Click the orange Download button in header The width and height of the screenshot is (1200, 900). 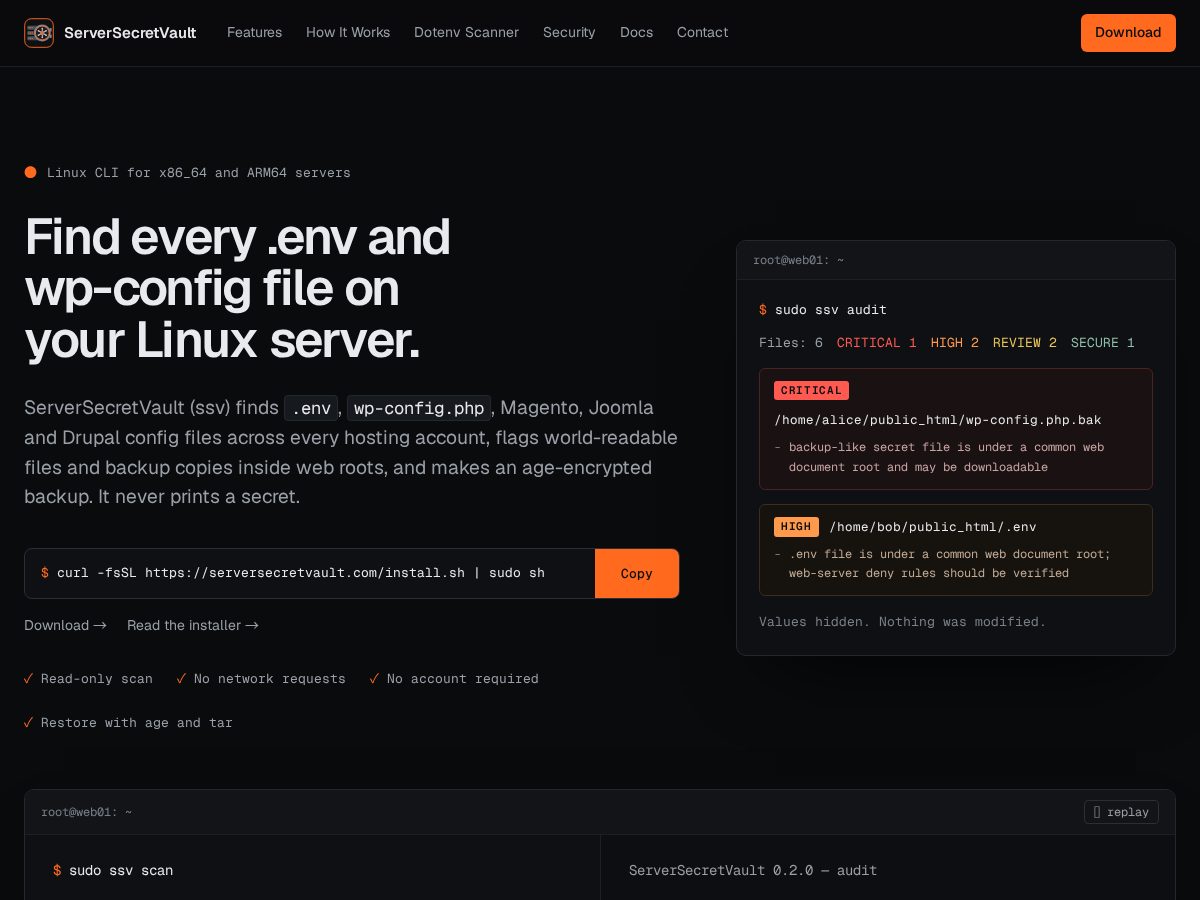(1128, 33)
